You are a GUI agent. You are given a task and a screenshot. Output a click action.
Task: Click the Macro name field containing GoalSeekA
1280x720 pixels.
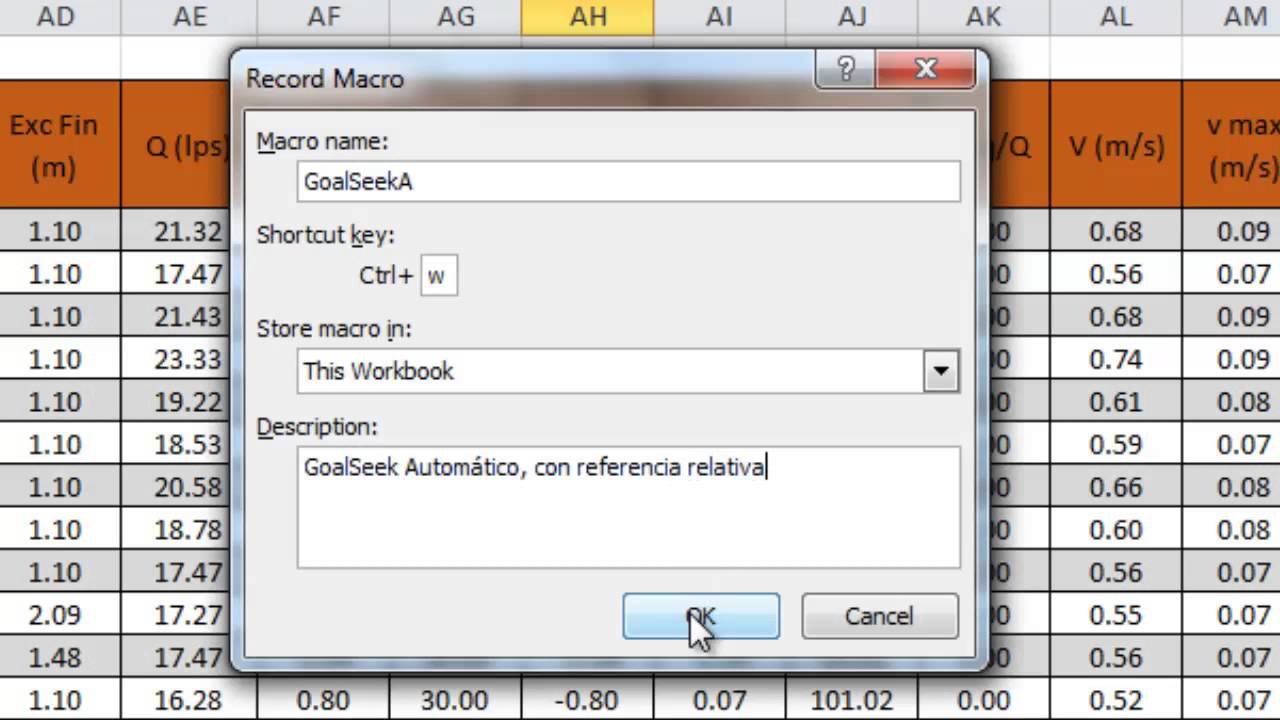tap(628, 182)
